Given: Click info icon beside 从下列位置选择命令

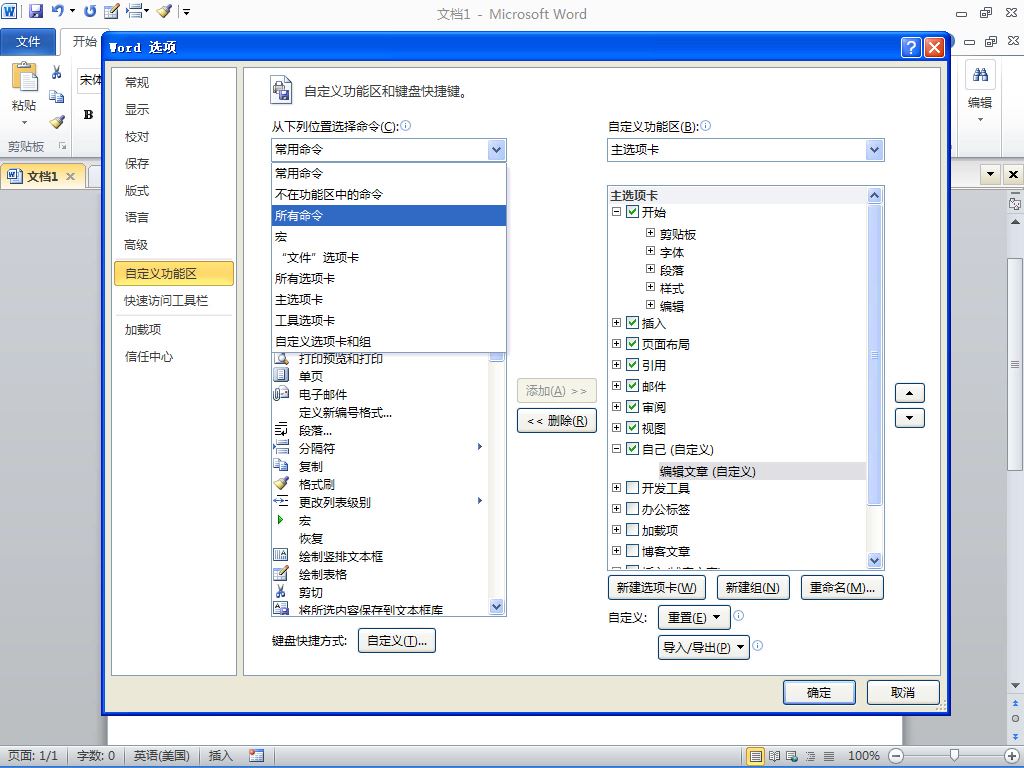Looking at the screenshot, I should tap(406, 125).
